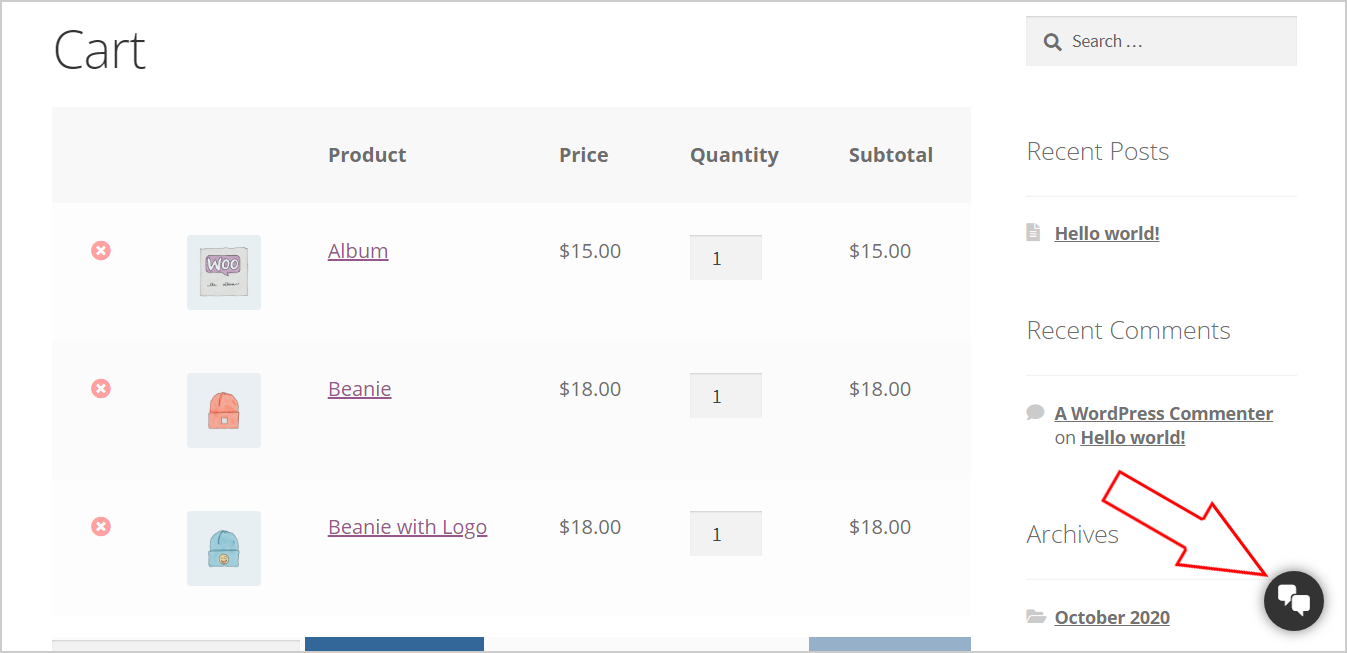Viewport: 1347px width, 653px height.
Task: Open the A WordPress Commenter link
Action: click(1163, 414)
